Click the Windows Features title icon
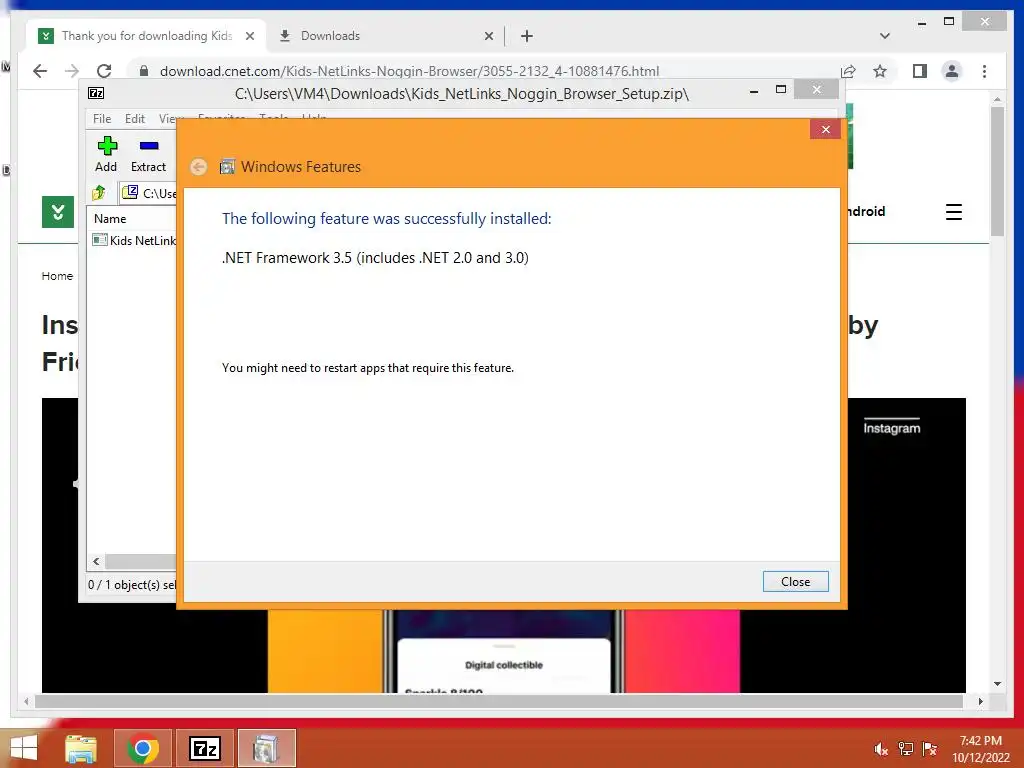This screenshot has width=1024, height=768. [227, 167]
